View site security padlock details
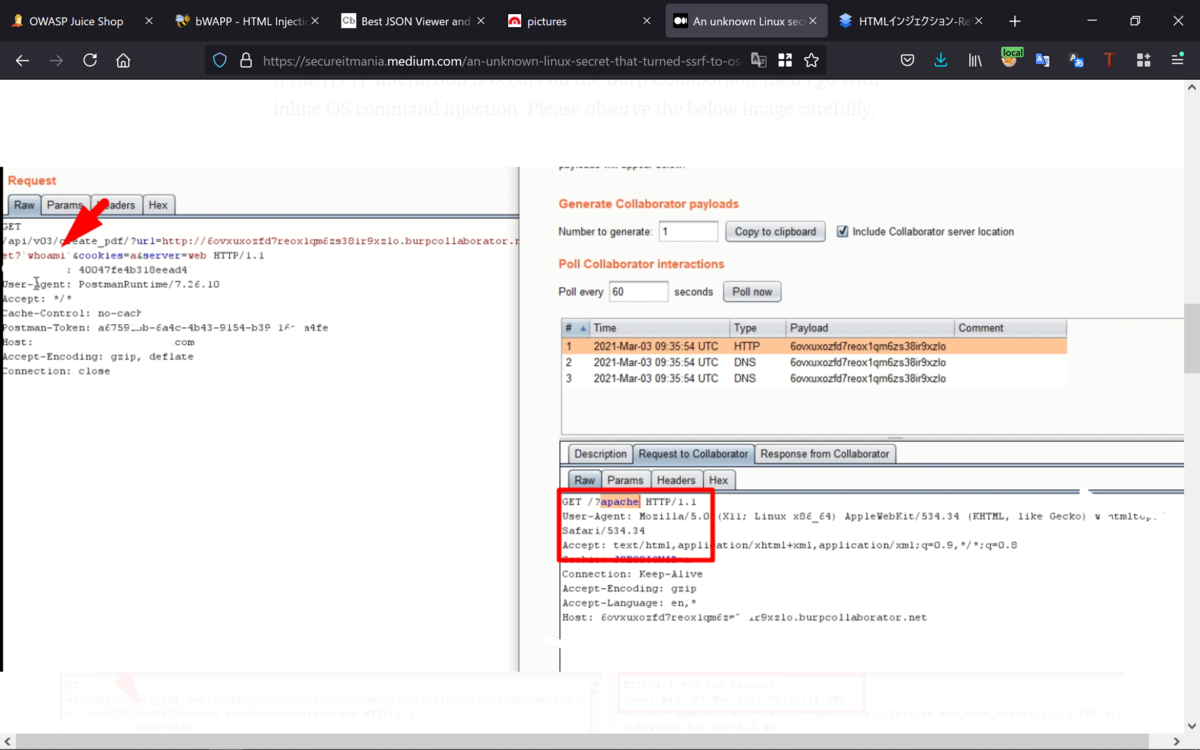The image size is (1200, 750). tap(246, 60)
